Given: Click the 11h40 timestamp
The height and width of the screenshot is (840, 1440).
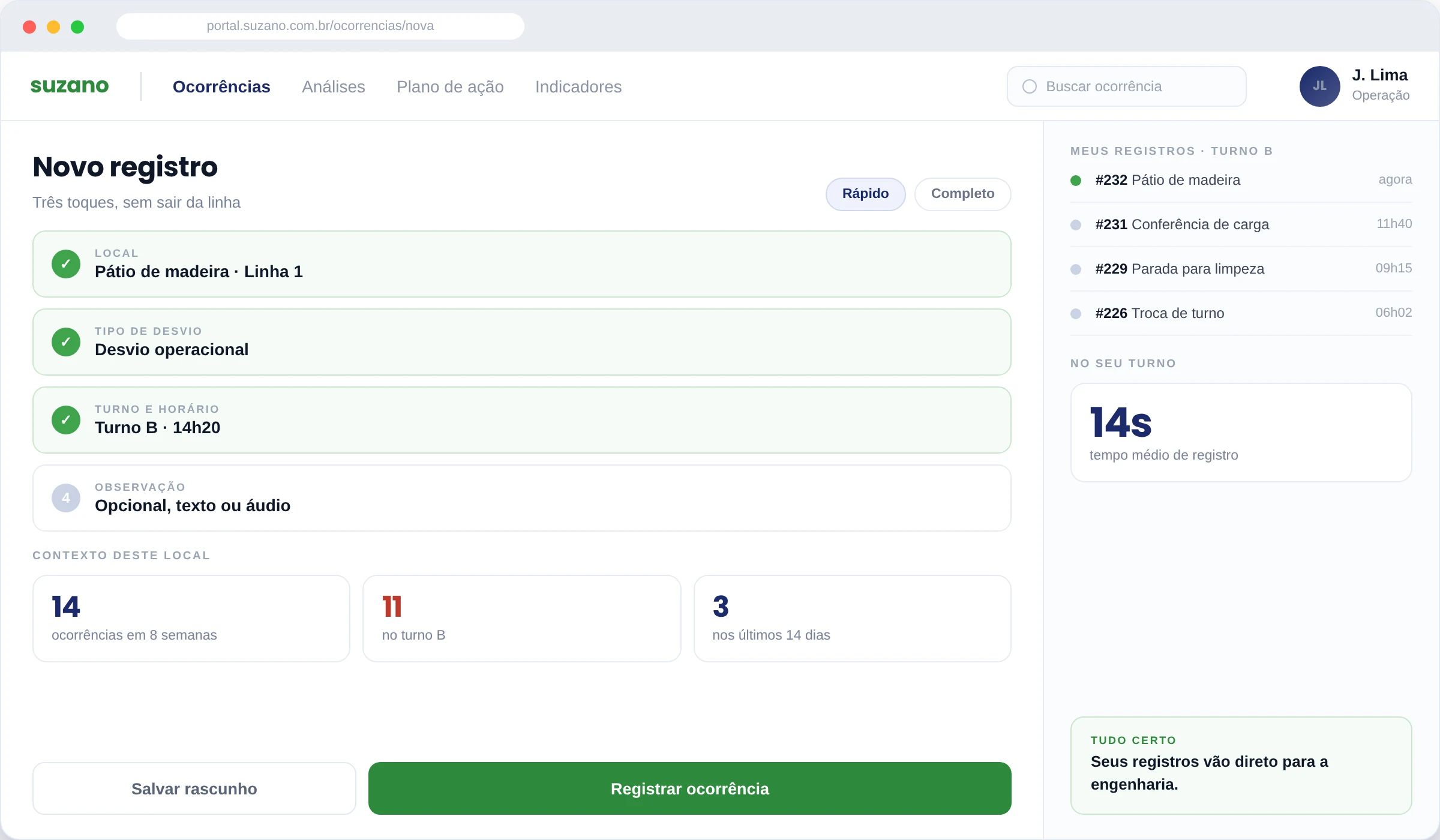Looking at the screenshot, I should coord(1394,224).
